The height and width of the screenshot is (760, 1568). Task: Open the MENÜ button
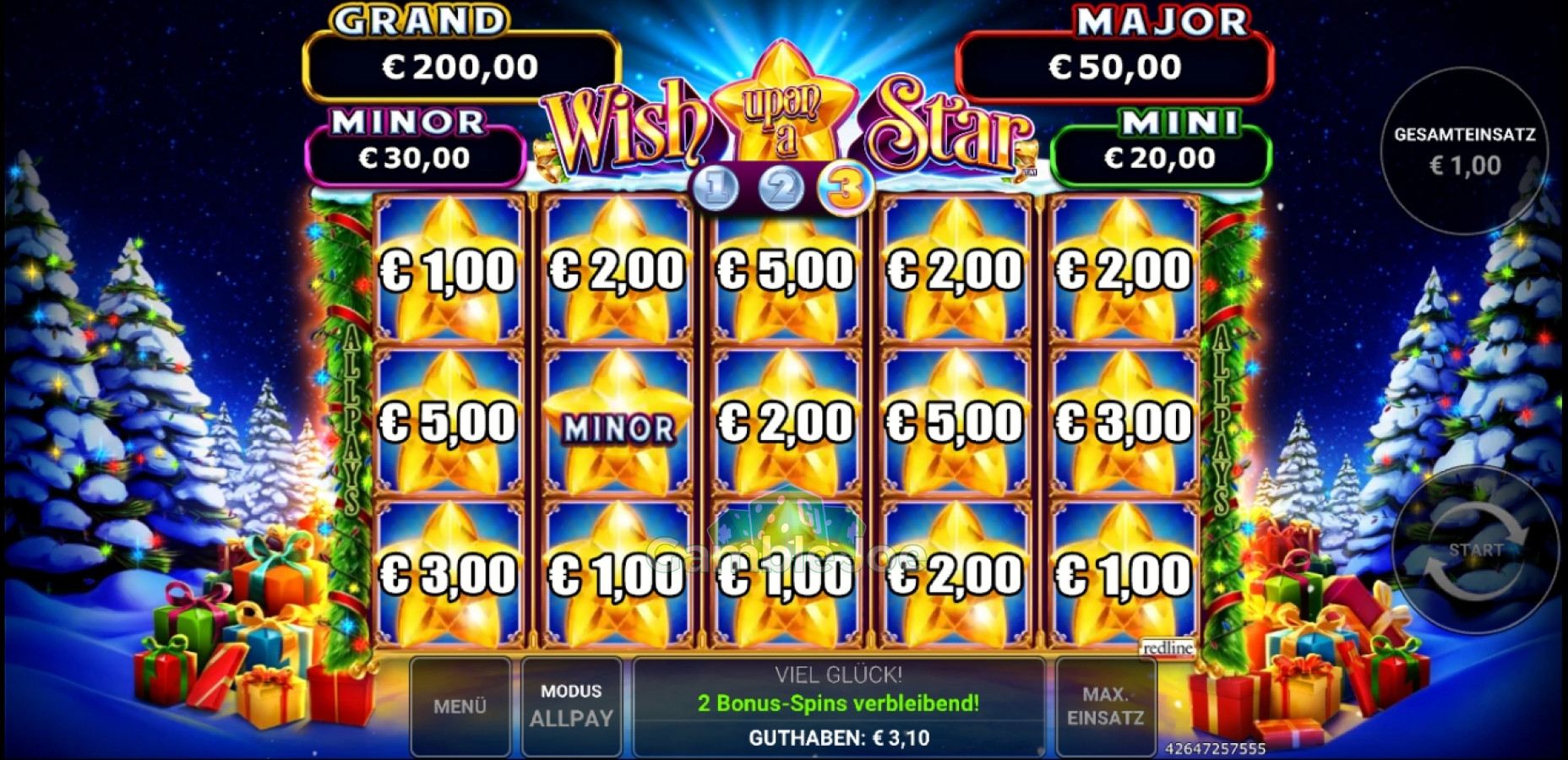(x=460, y=707)
